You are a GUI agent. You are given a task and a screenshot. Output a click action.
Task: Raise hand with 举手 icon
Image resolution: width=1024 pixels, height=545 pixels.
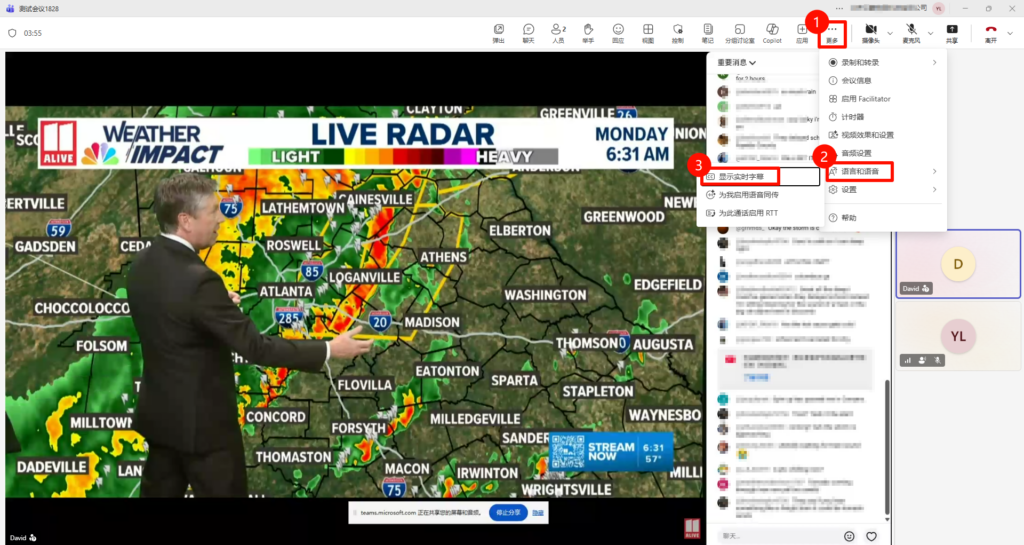[x=588, y=33]
